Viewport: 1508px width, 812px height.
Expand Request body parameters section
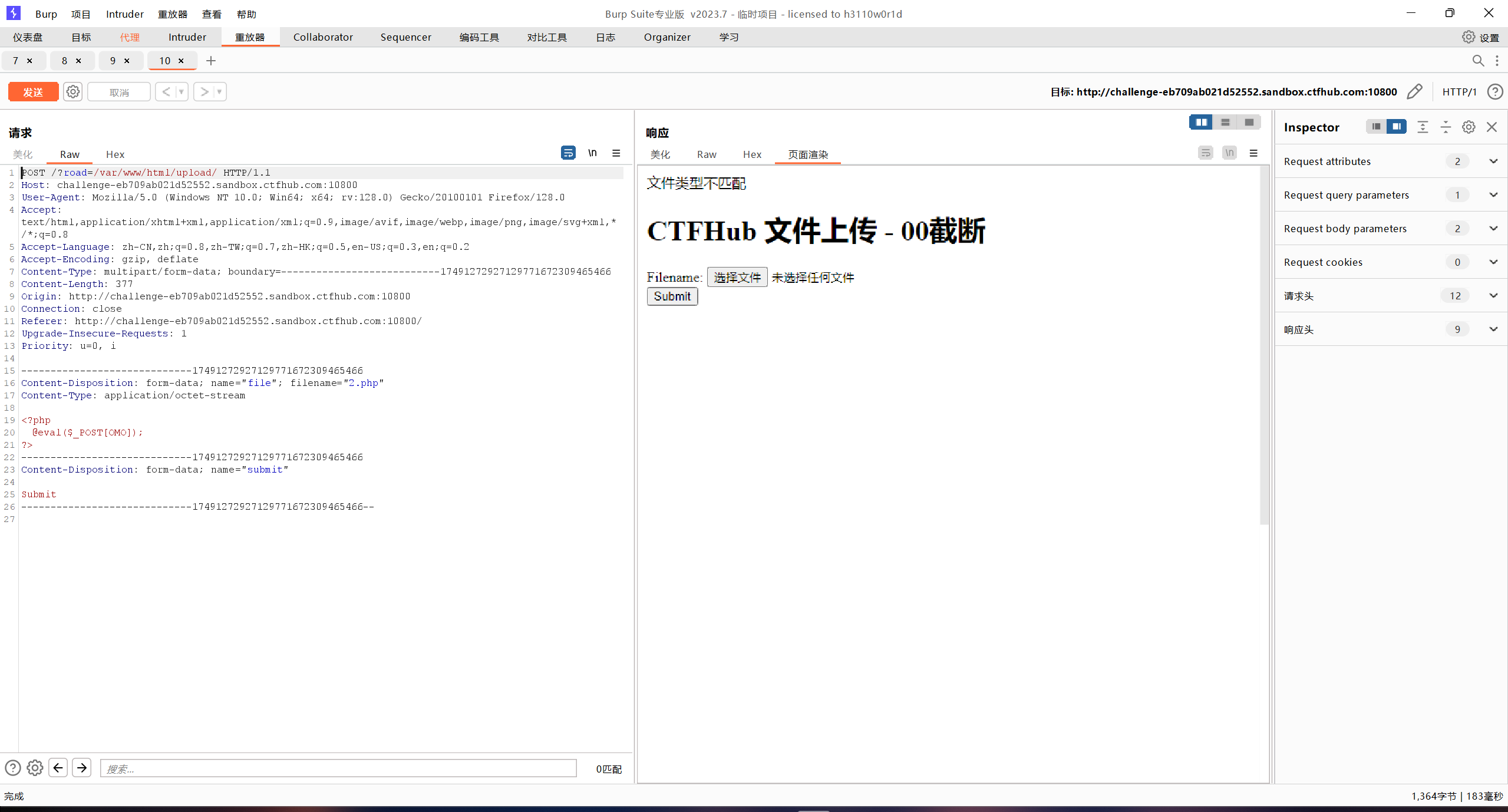pos(1493,229)
